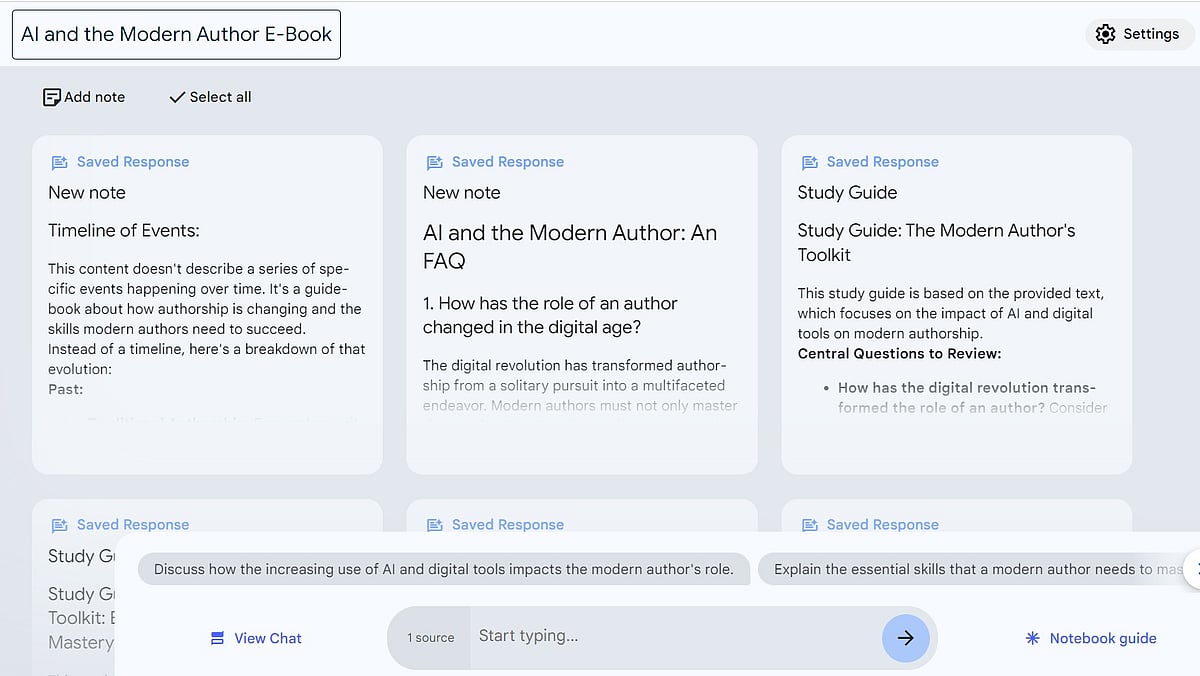Click Saved Response icon on Study Guide note
This screenshot has width=1200, height=676.
pyautogui.click(x=809, y=161)
